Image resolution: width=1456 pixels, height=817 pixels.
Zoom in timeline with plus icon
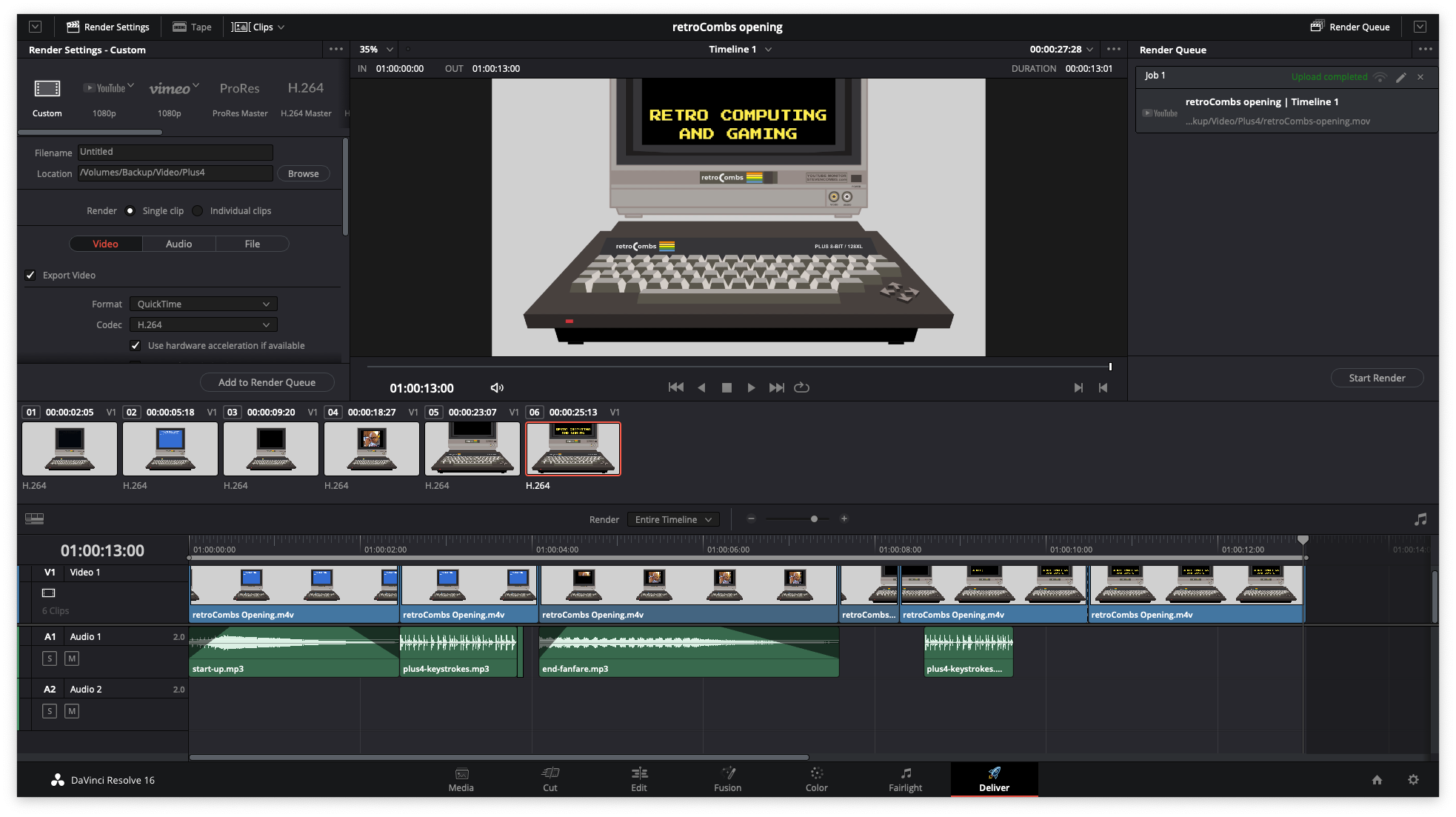(844, 518)
